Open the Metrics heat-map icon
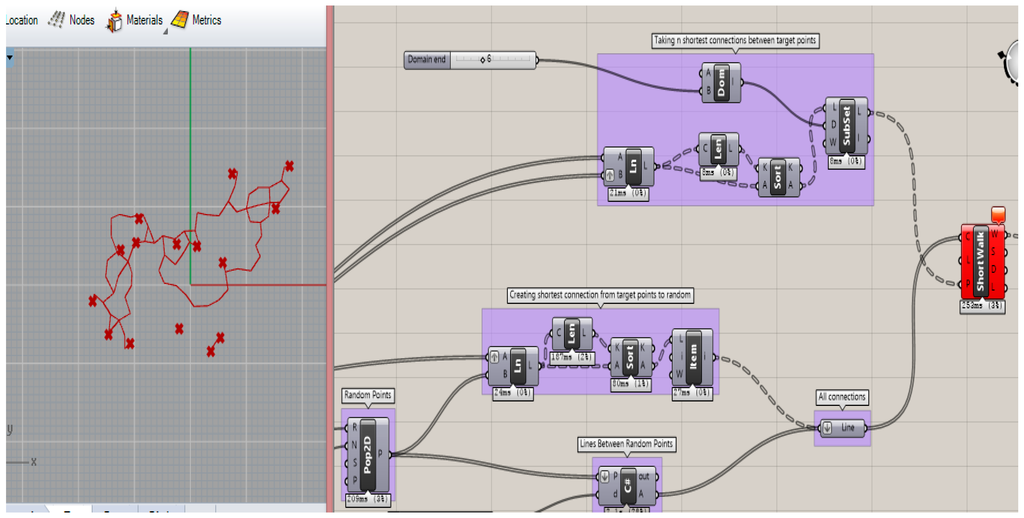The image size is (1024, 518). [179, 20]
